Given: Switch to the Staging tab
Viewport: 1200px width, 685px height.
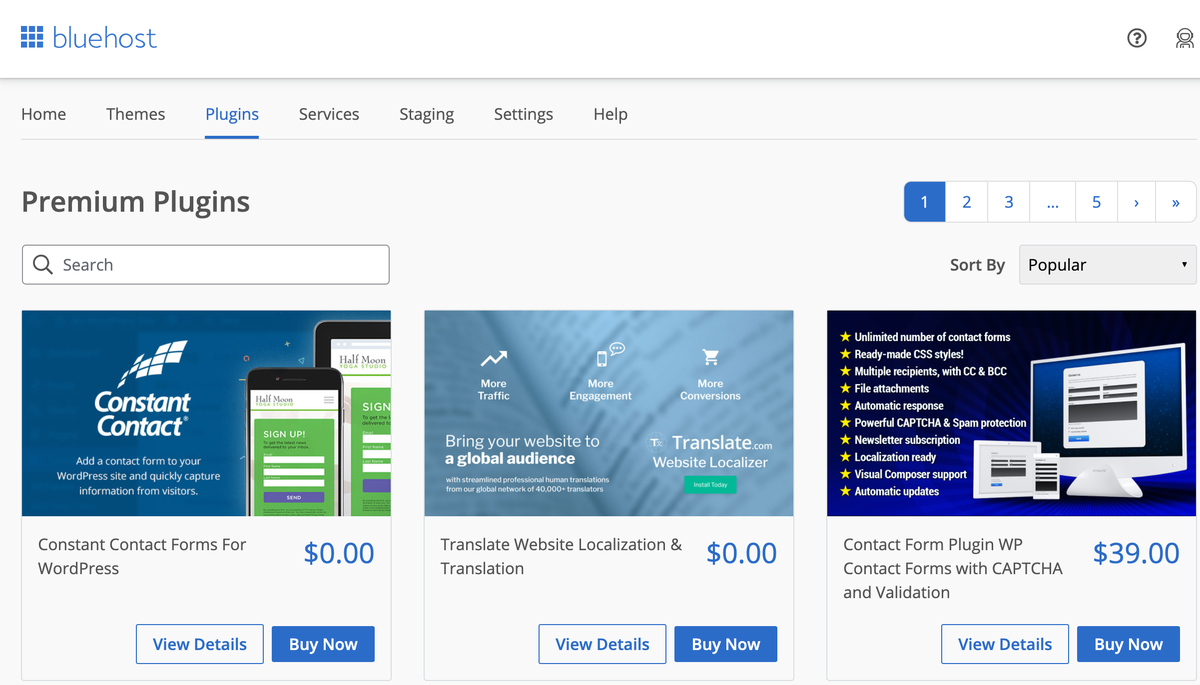Looking at the screenshot, I should coord(426,114).
